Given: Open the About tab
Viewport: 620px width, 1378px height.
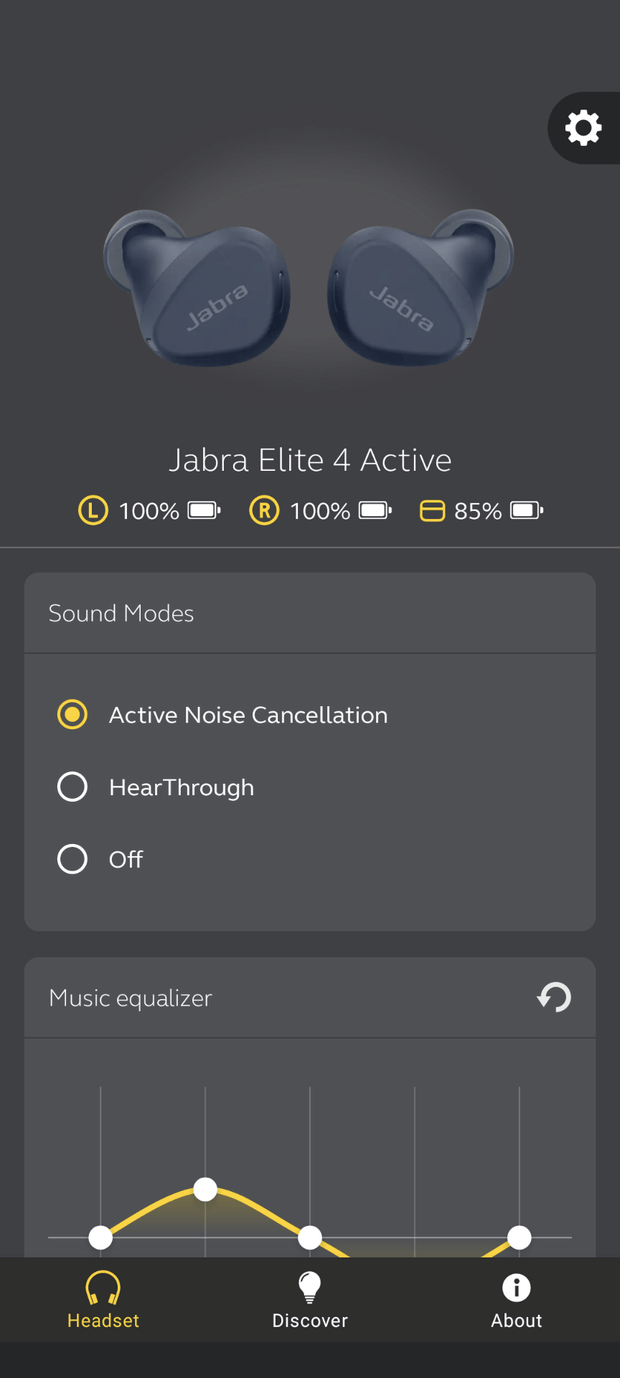Looking at the screenshot, I should click(516, 1299).
